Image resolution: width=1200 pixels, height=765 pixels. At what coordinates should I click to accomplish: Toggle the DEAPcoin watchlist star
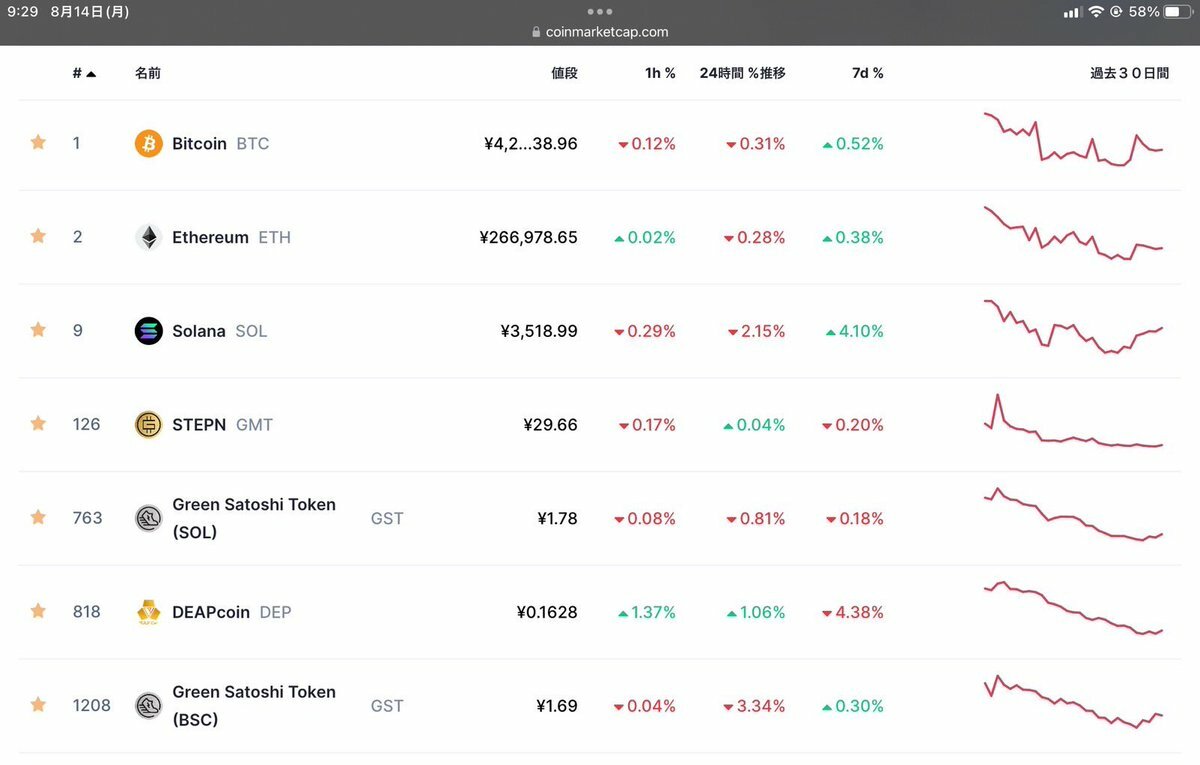[38, 611]
